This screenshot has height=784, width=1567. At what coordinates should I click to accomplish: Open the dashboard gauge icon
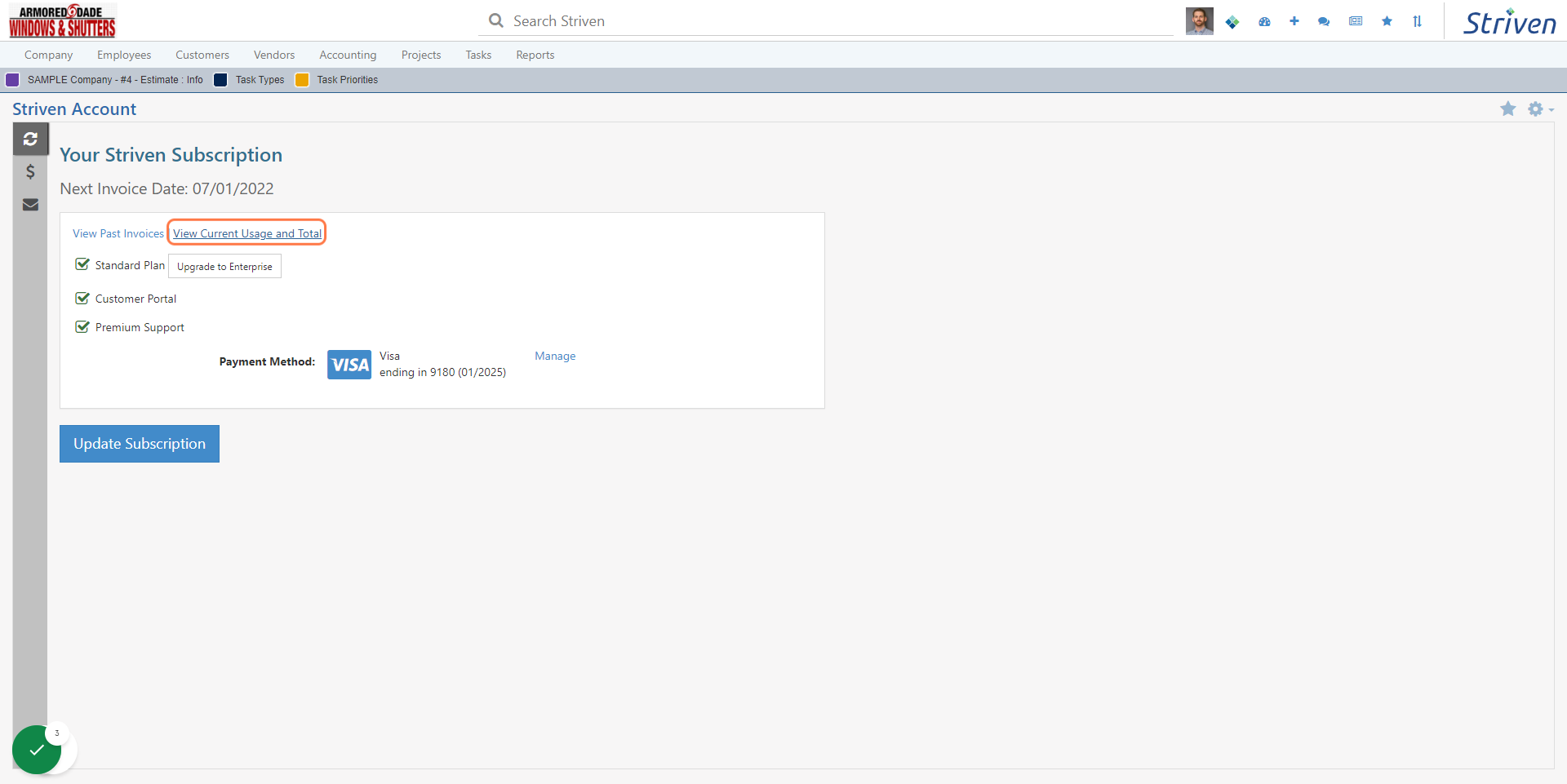[x=1264, y=22]
